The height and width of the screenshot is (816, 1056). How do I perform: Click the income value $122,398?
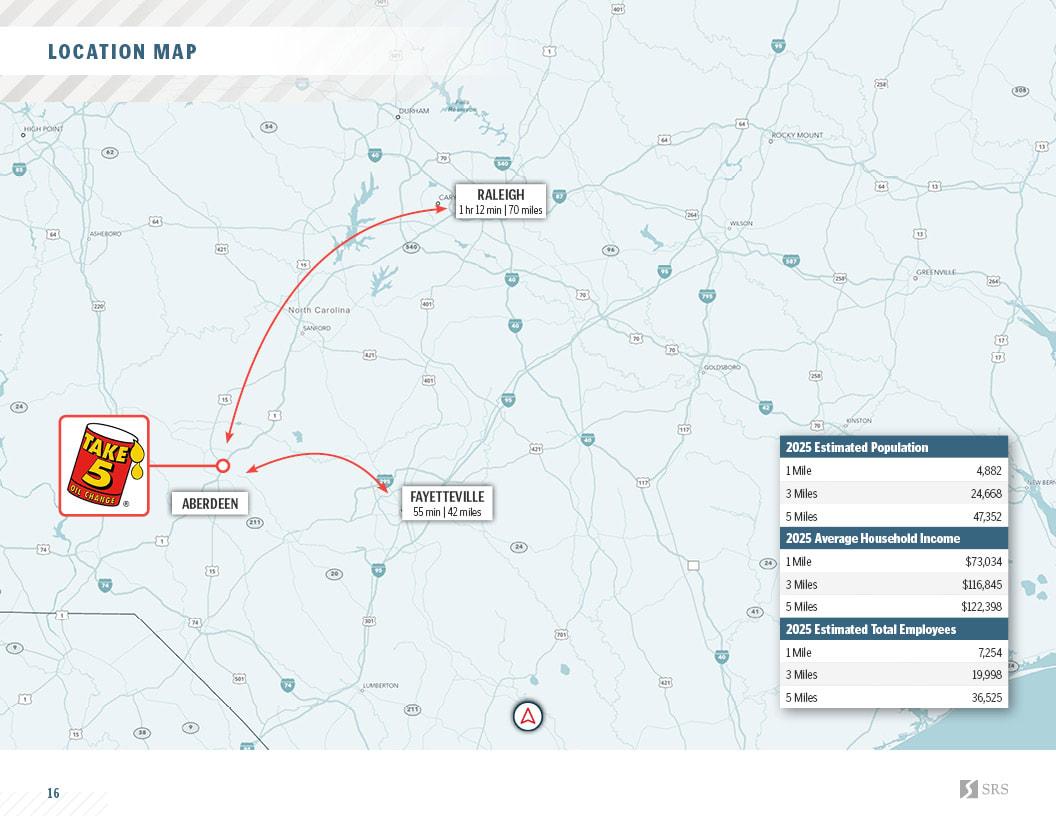(981, 607)
